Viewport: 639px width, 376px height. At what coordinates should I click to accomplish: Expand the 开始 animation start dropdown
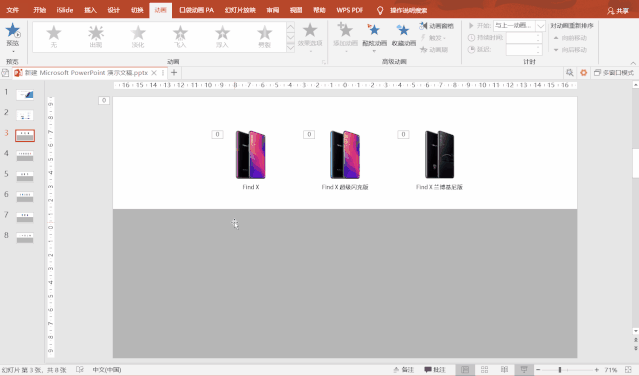[x=540, y=26]
